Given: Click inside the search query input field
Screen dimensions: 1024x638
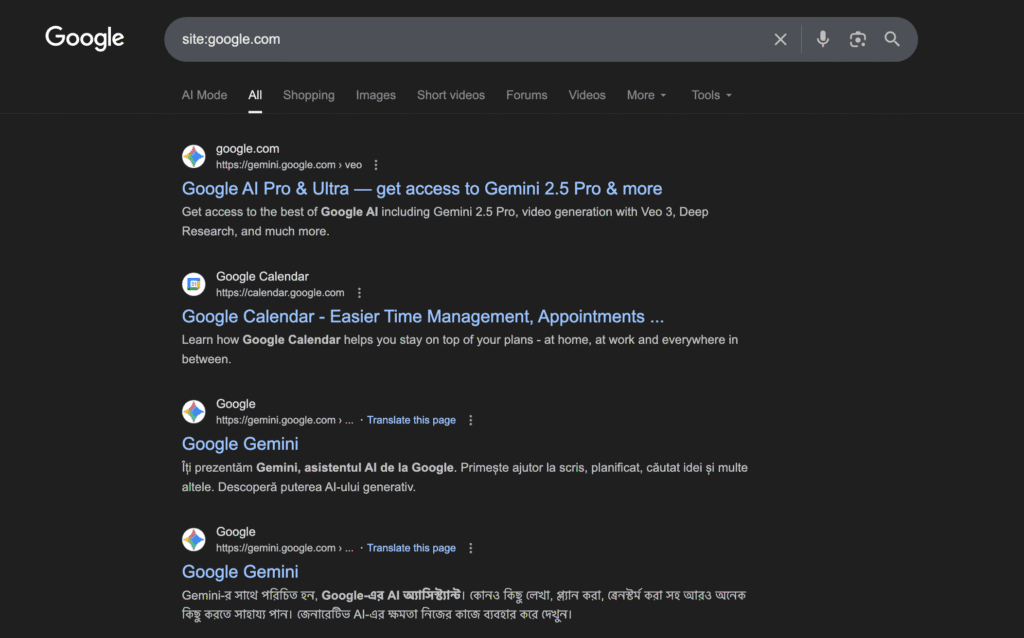Looking at the screenshot, I should tap(450, 39).
